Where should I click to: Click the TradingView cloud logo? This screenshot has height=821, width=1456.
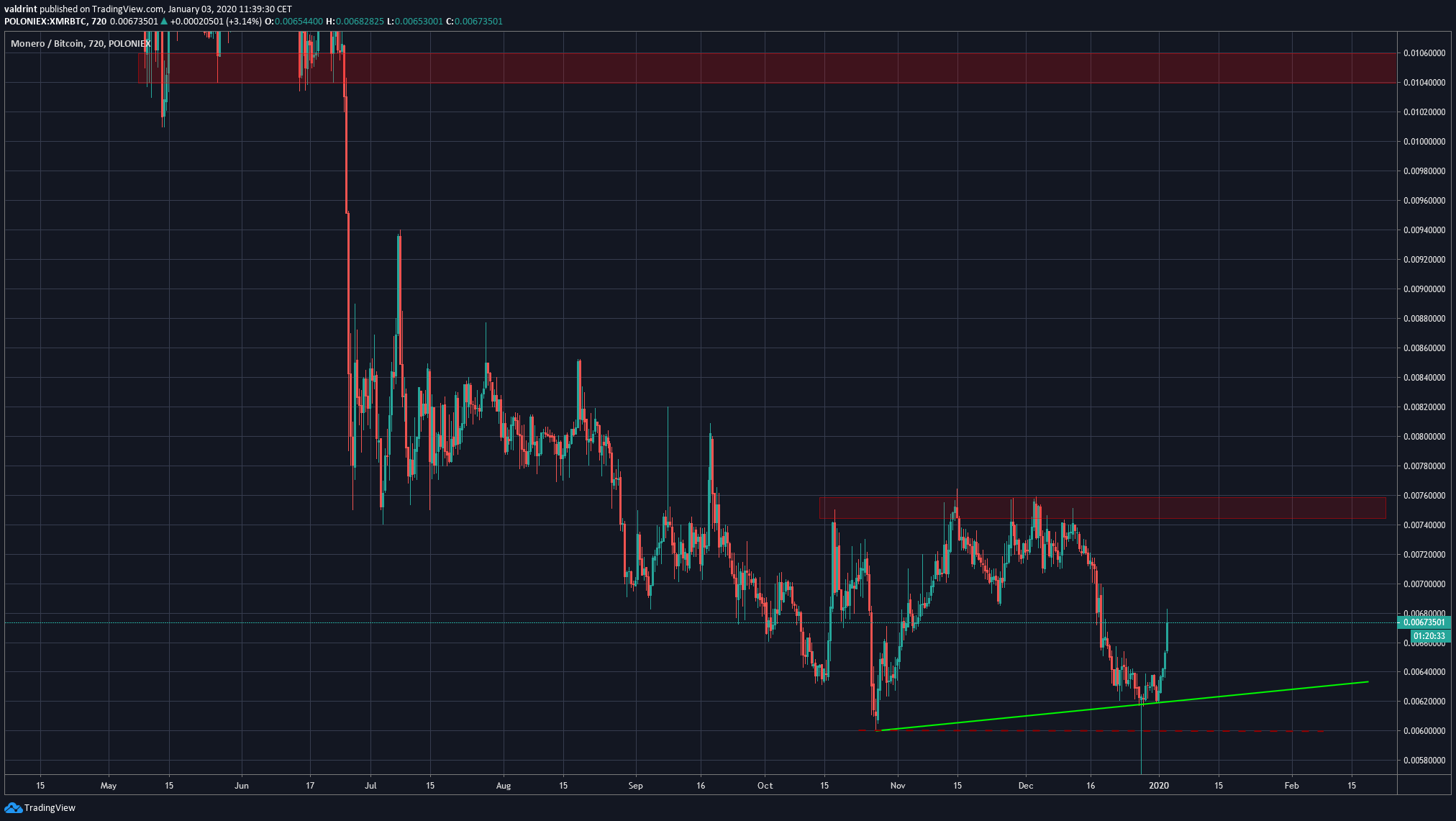[x=13, y=809]
